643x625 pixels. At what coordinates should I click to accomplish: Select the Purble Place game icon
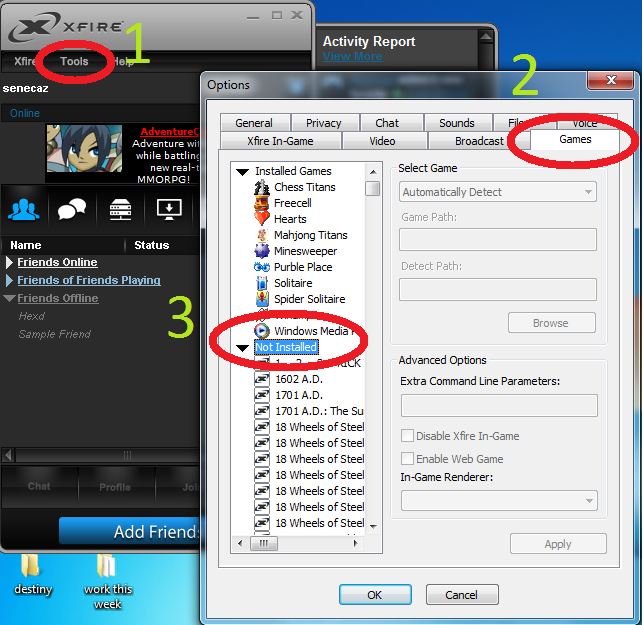click(262, 267)
